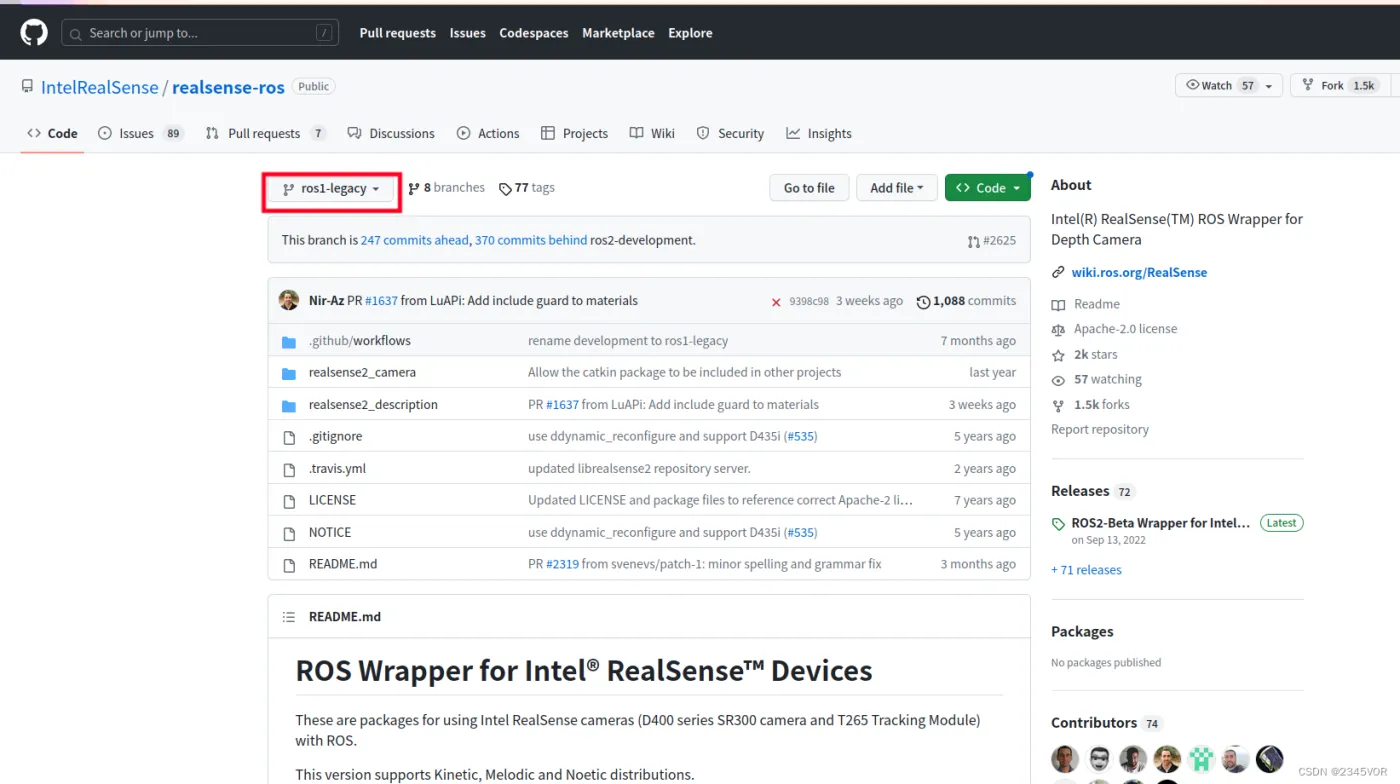Screen dimensions: 1400x784
Task: Click the history clock icon beside 1,088 commits
Action: pyautogui.click(x=923, y=302)
